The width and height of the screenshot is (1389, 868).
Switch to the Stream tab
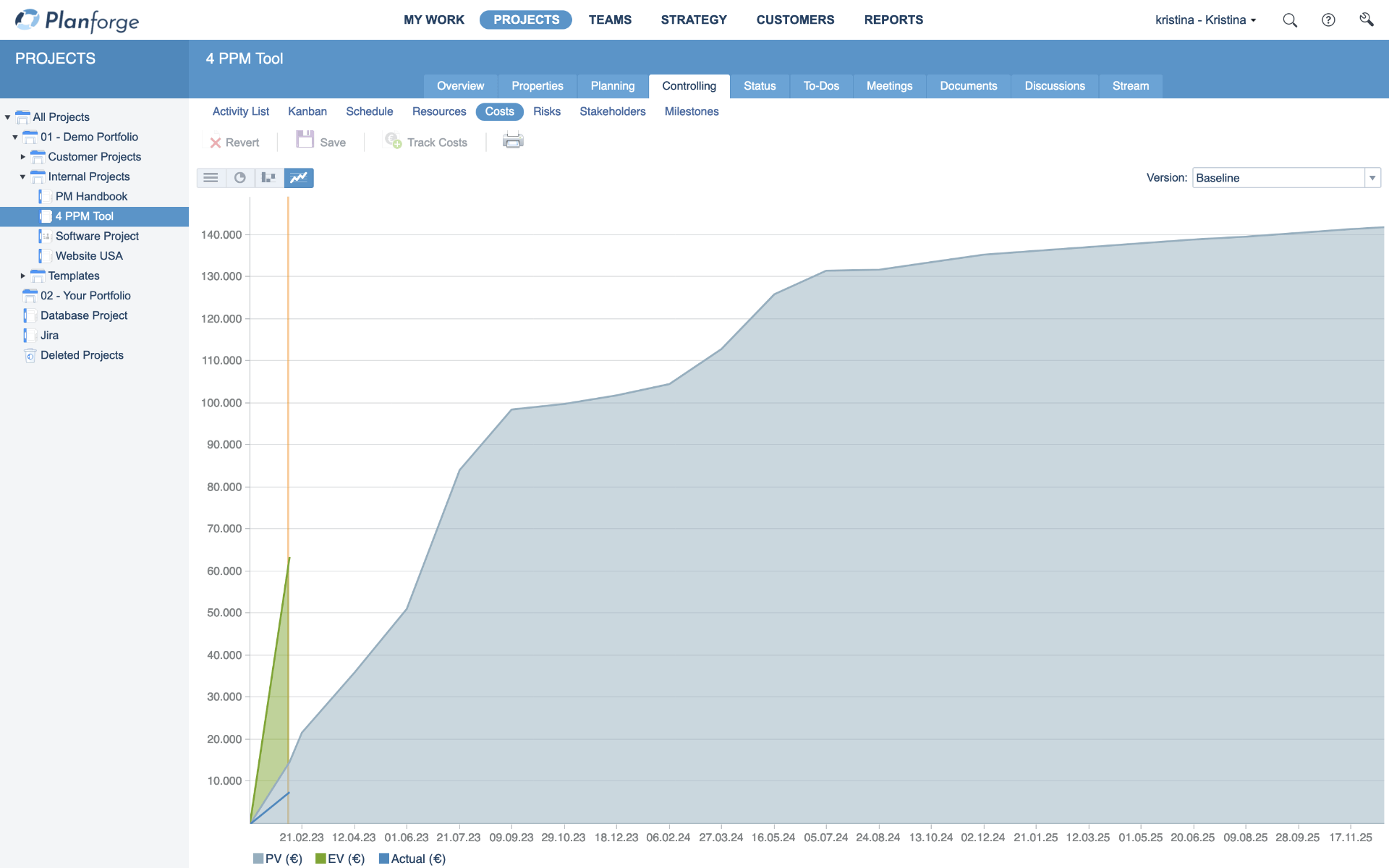coord(1131,86)
